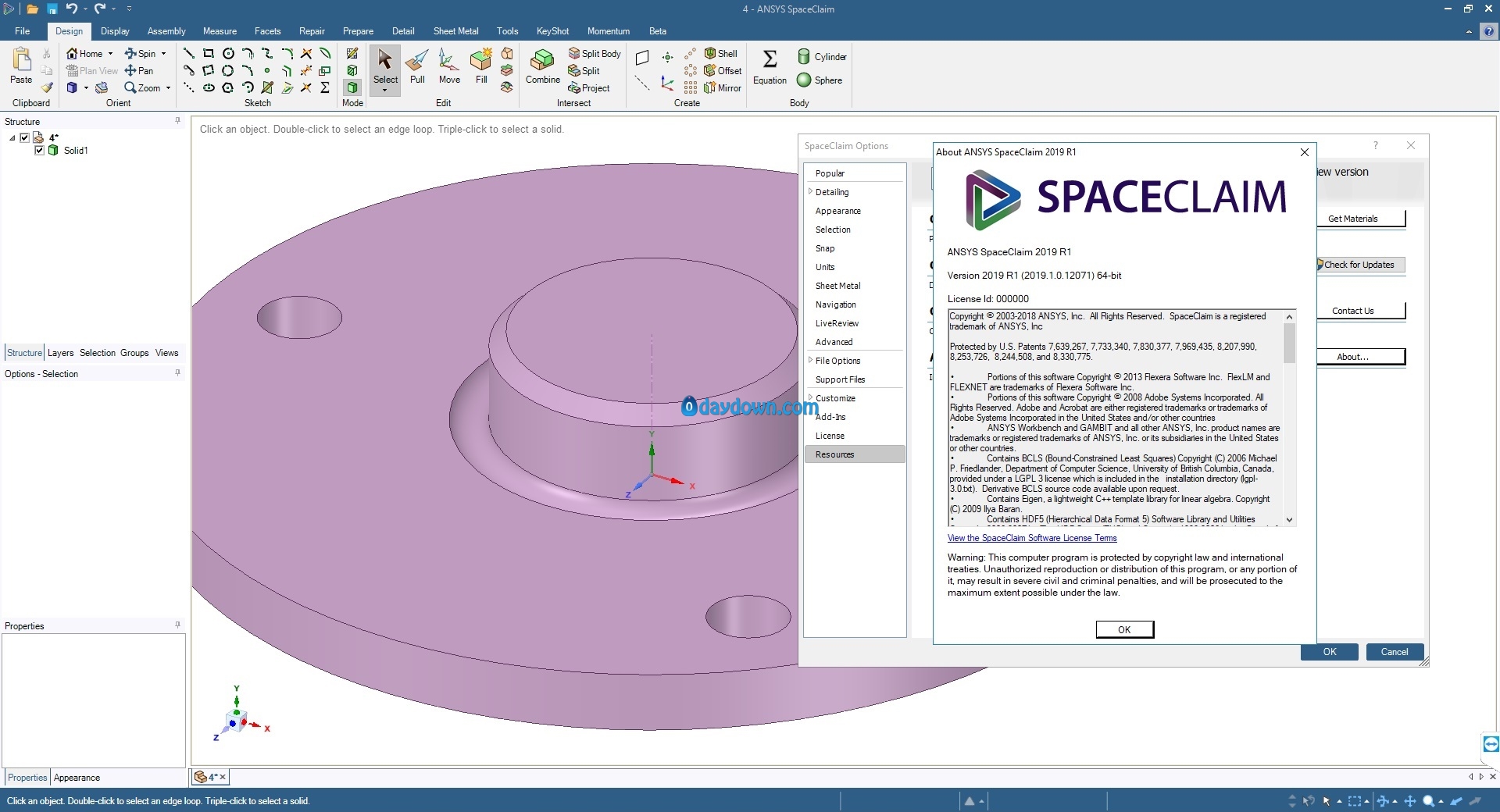Toggle visibility checkbox for Solid1
Image resolution: width=1500 pixels, height=812 pixels.
(x=39, y=150)
